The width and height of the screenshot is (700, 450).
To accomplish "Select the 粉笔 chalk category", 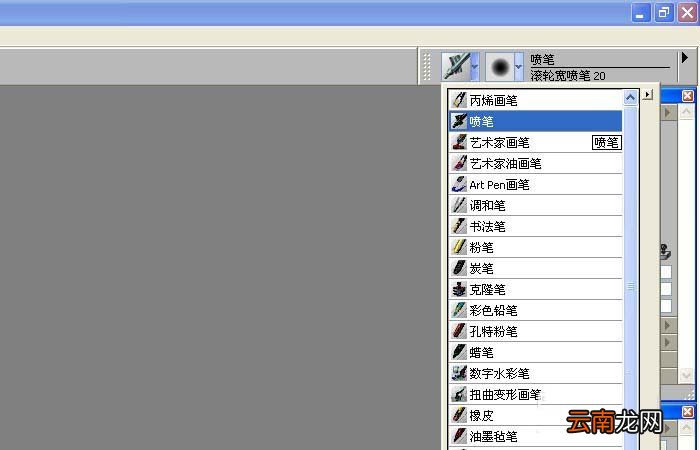I will tap(535, 247).
